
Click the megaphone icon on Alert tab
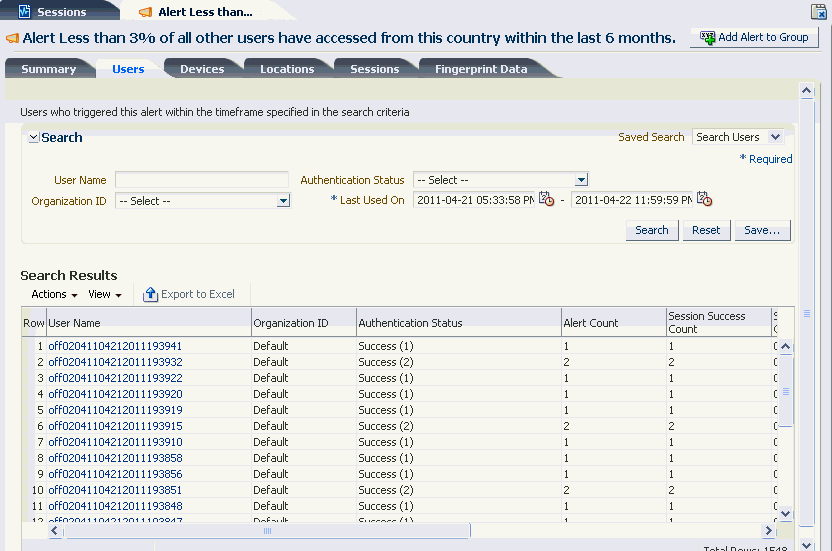coord(145,12)
